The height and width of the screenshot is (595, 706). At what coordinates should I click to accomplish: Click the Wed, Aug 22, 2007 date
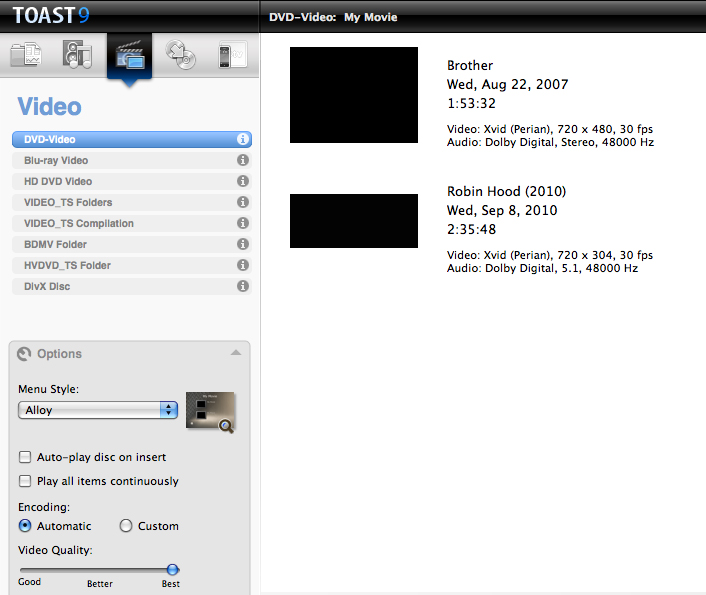point(507,85)
